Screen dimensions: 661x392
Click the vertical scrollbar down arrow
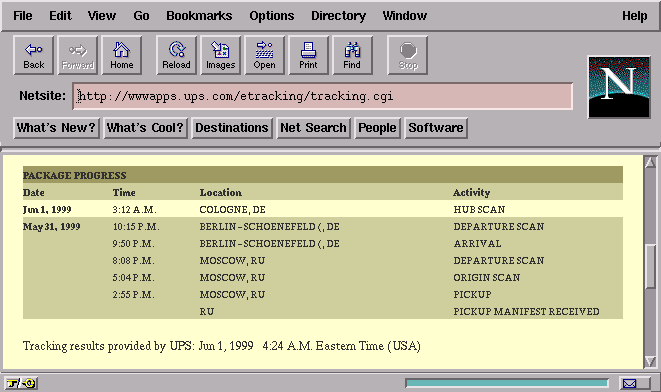pos(650,362)
